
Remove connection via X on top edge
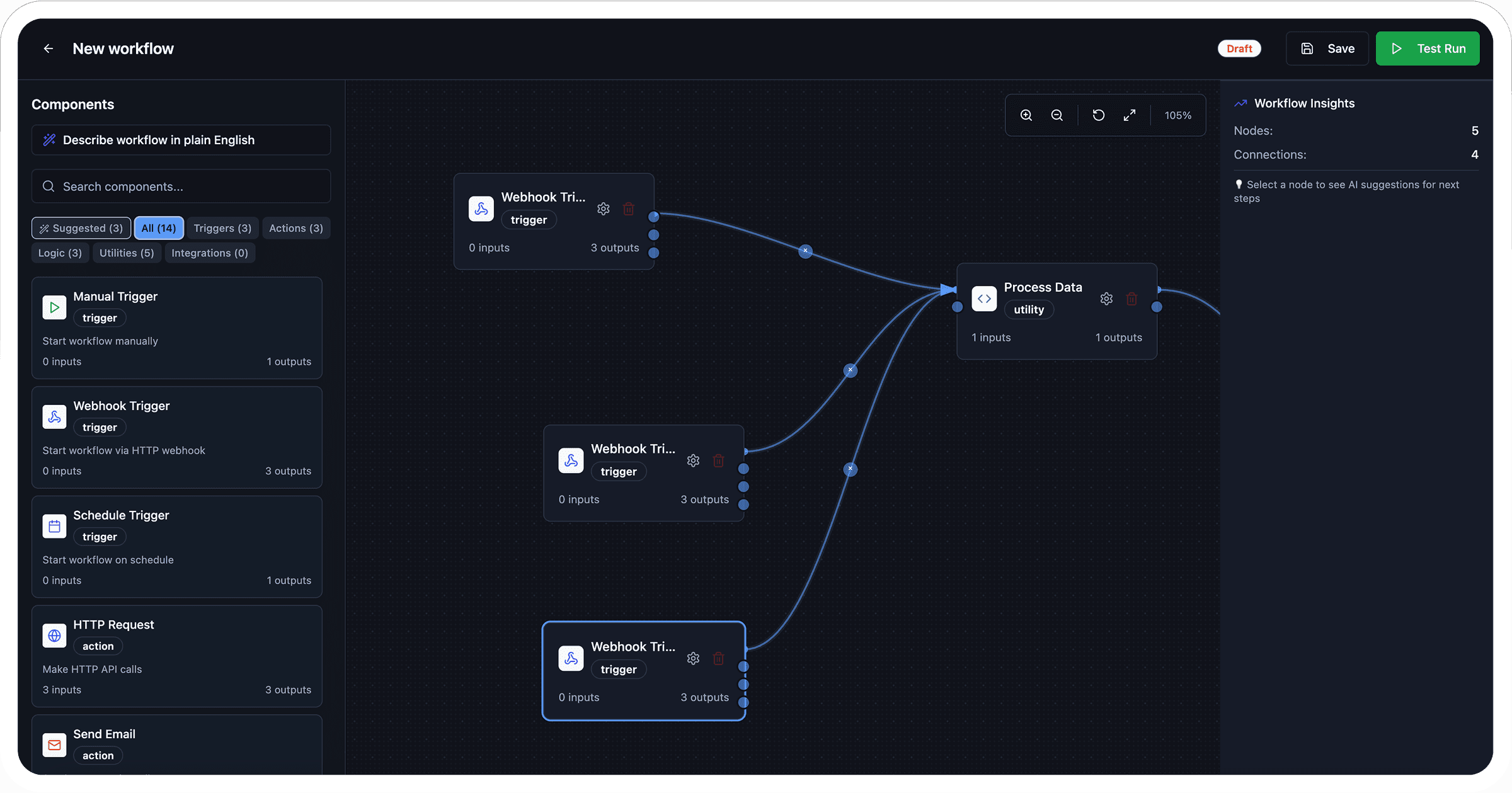click(805, 251)
